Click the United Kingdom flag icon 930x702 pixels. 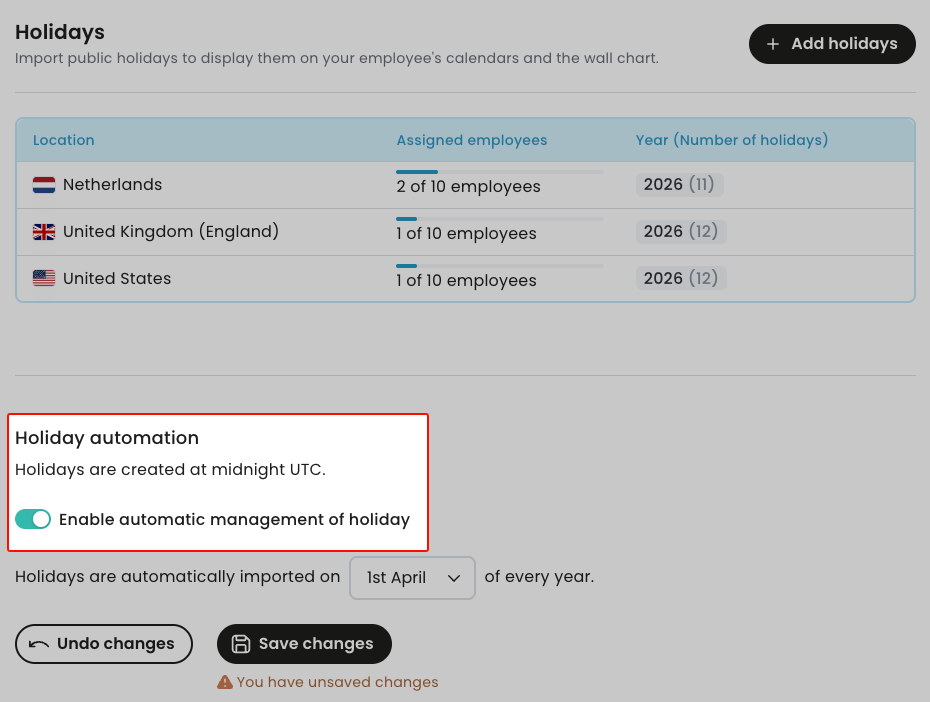[x=43, y=231]
